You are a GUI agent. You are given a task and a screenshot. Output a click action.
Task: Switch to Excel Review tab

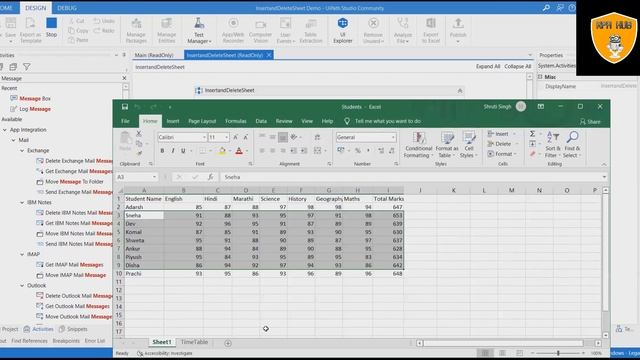coord(284,121)
